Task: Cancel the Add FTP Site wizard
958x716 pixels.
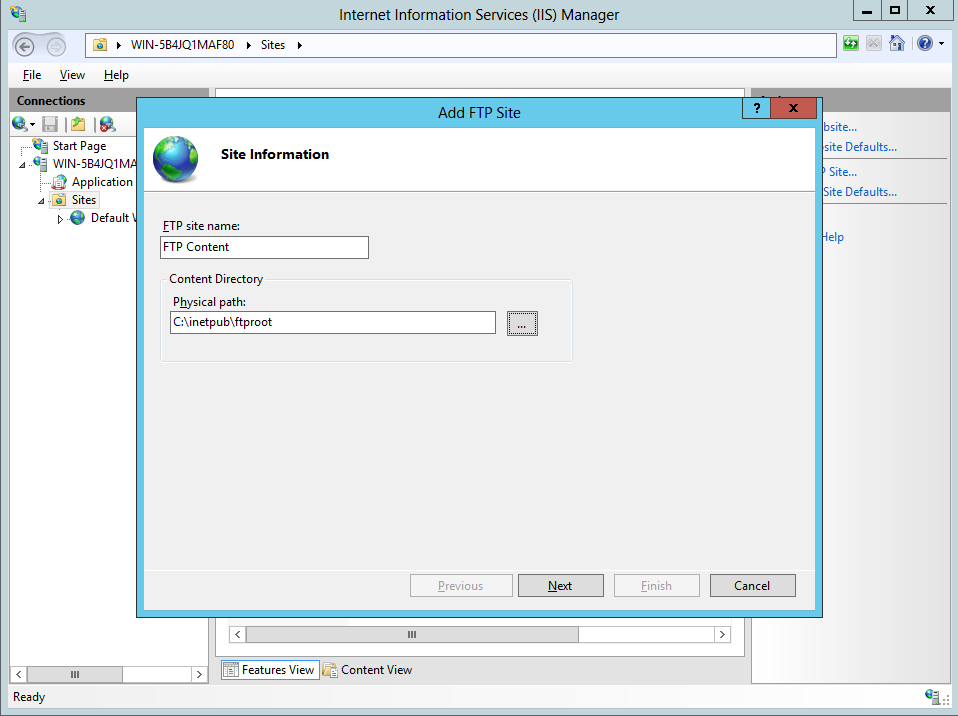Action: point(752,586)
